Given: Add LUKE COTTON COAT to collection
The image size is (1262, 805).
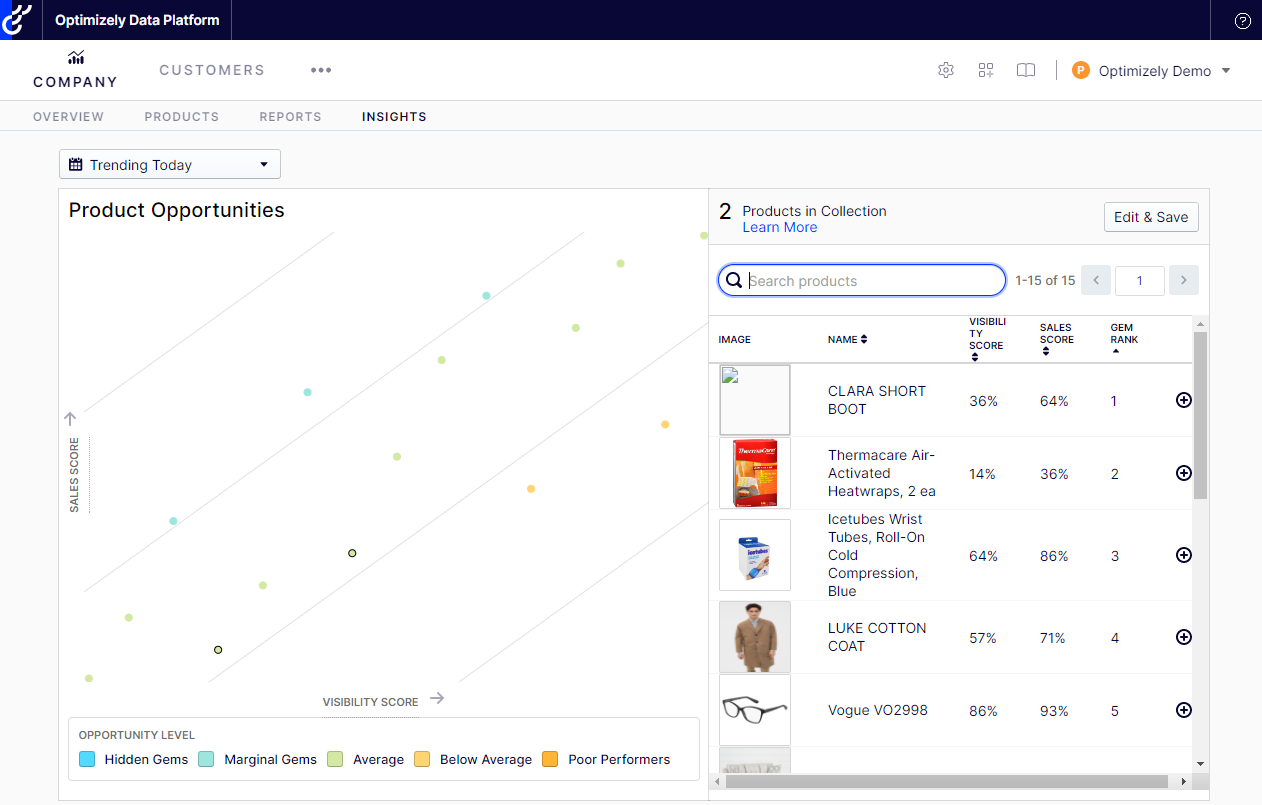Looking at the screenshot, I should (x=1184, y=637).
